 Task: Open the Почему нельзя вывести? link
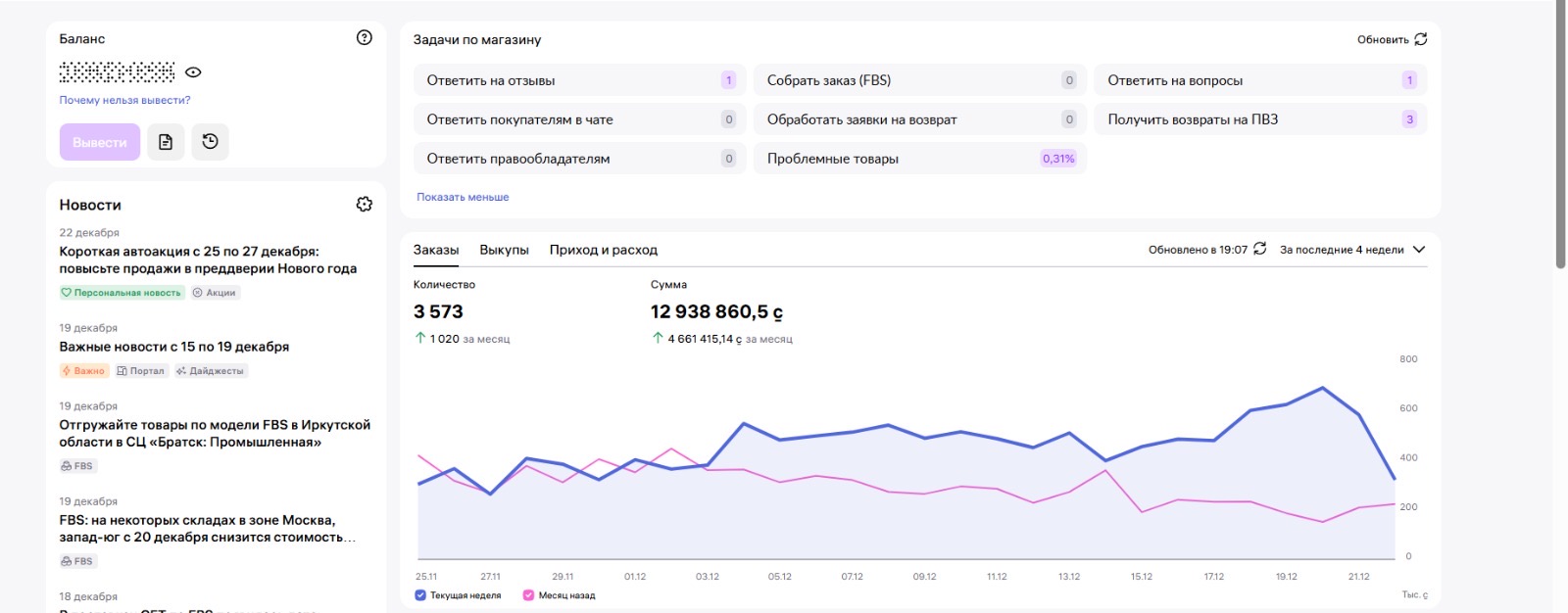(124, 100)
